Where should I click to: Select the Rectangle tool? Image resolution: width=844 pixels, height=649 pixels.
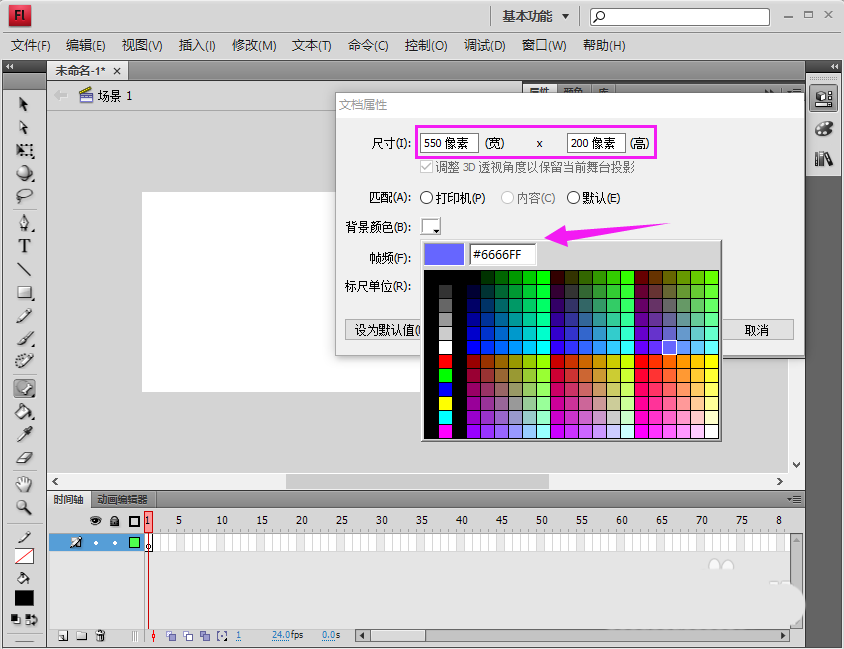(x=25, y=292)
